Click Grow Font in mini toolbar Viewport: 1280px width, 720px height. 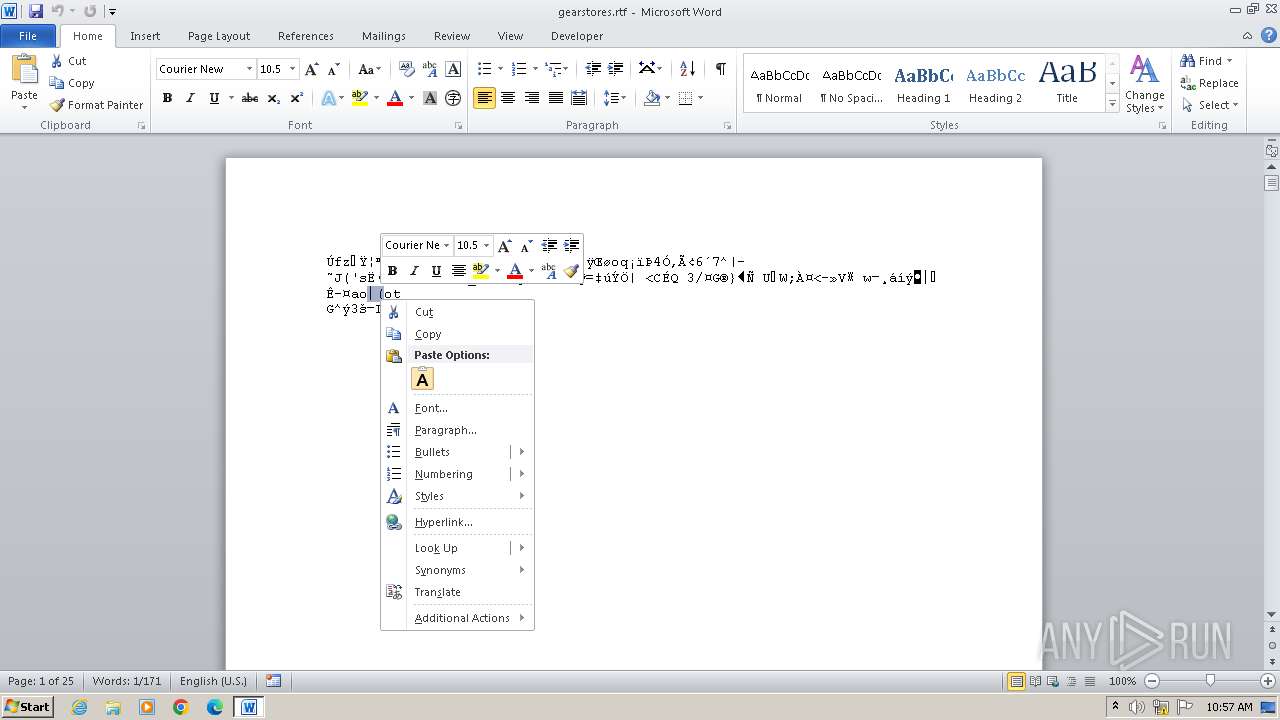click(x=505, y=245)
